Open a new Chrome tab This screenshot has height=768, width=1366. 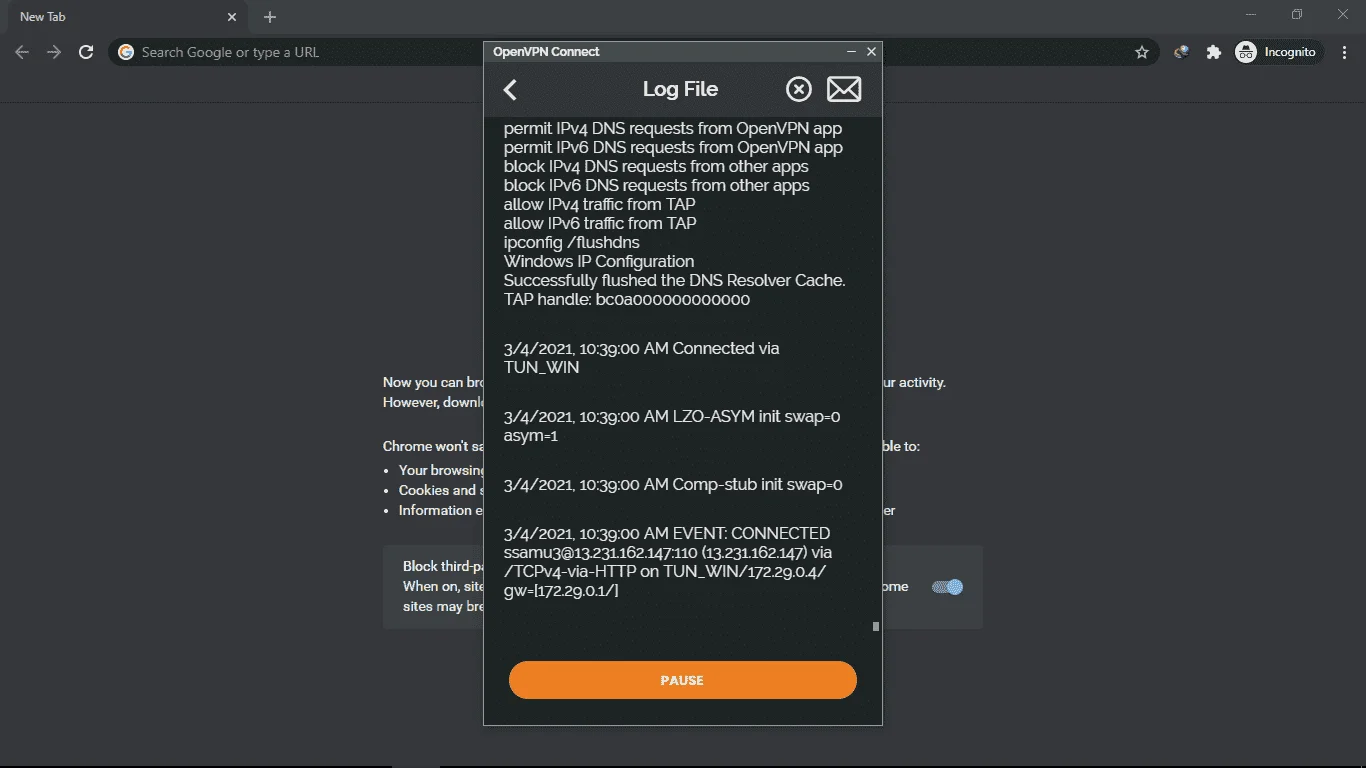270,17
